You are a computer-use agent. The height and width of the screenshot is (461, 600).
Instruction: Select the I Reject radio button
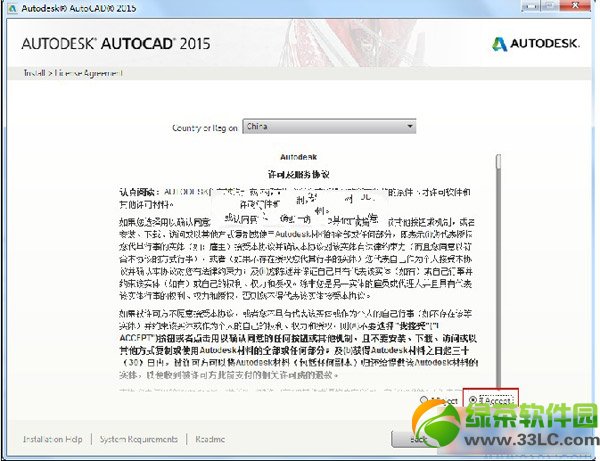point(424,400)
